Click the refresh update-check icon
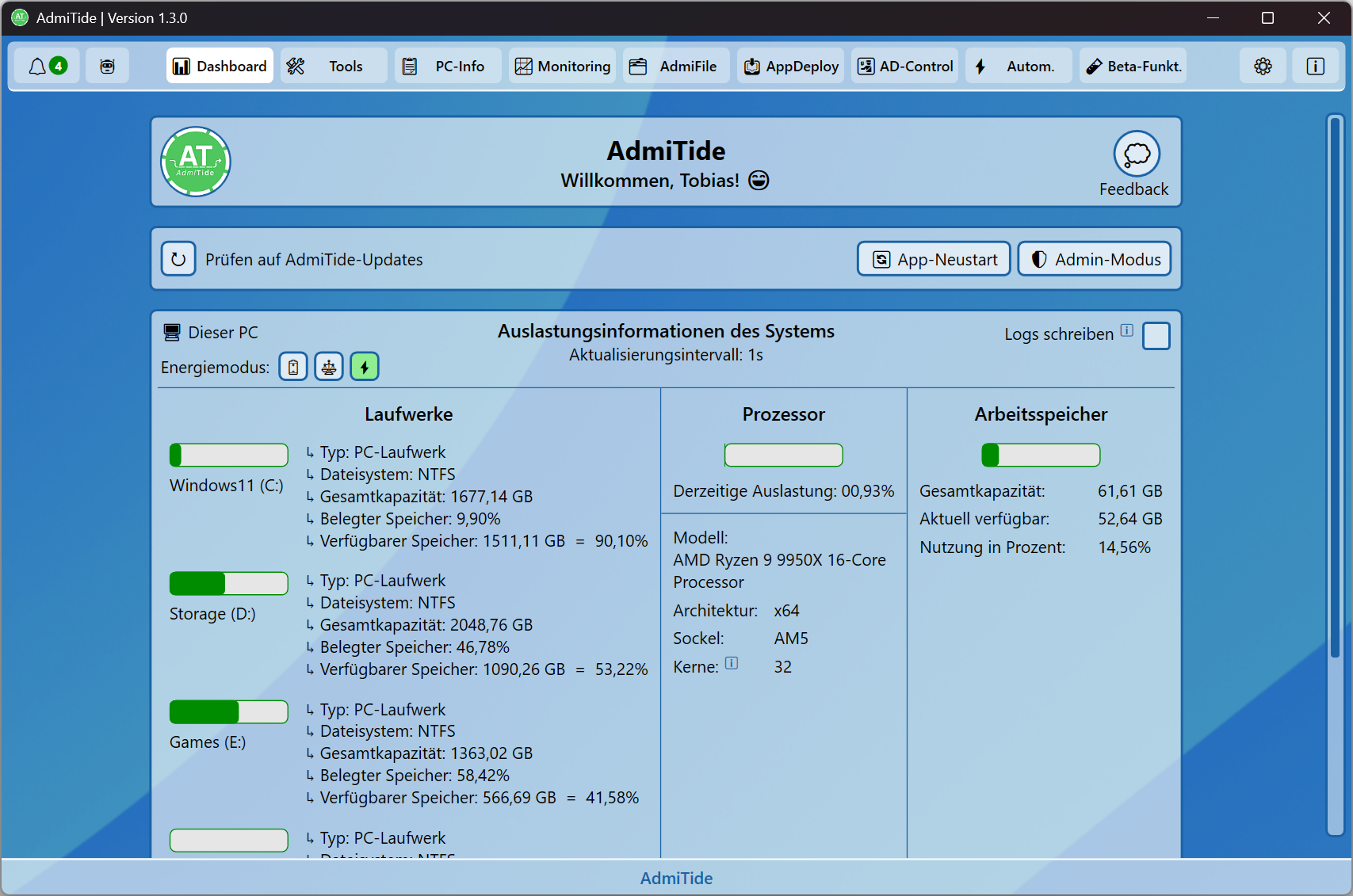The height and width of the screenshot is (896, 1353). (x=178, y=259)
